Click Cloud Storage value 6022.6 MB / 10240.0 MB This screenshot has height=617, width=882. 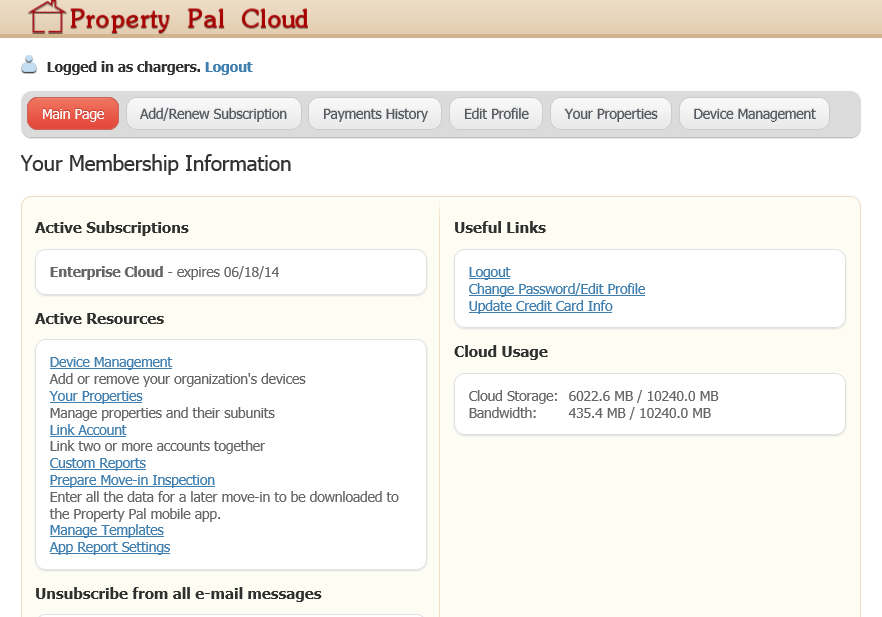[644, 396]
